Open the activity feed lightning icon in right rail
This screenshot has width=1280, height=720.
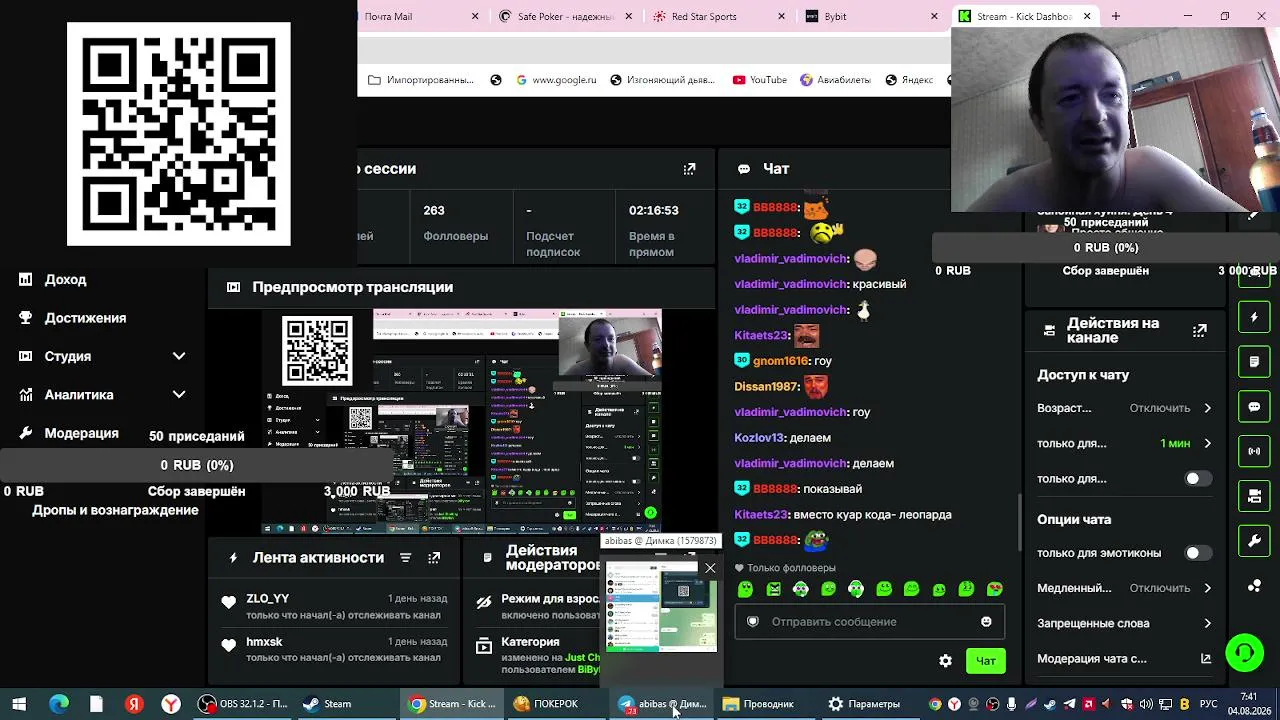point(1254,317)
